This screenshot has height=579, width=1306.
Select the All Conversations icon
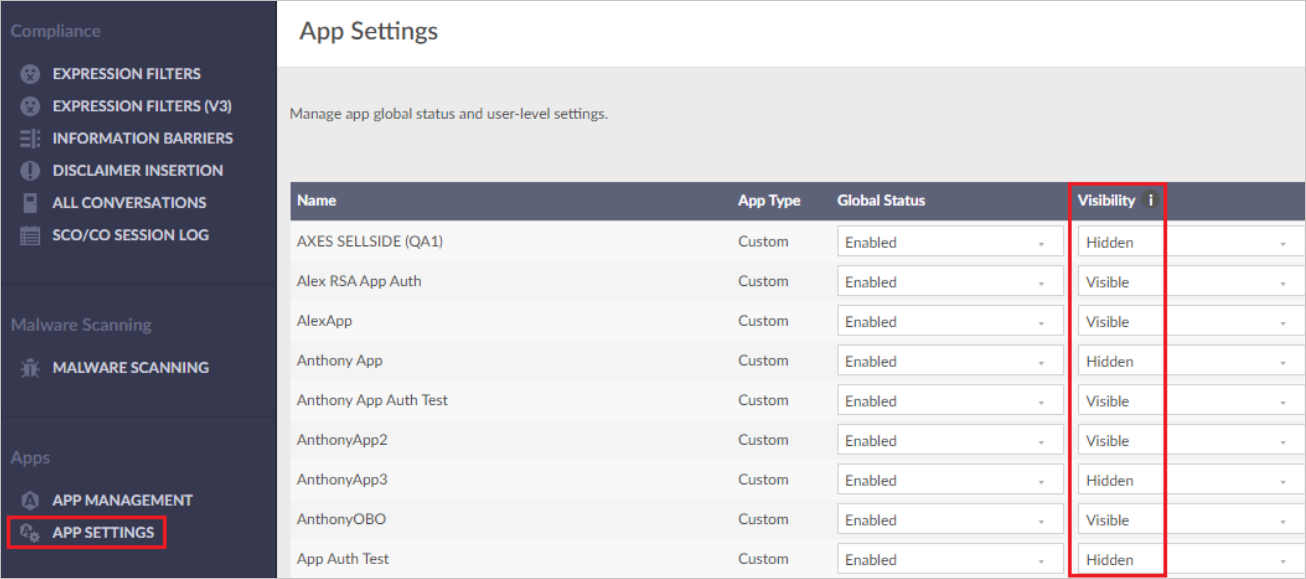pyautogui.click(x=29, y=202)
